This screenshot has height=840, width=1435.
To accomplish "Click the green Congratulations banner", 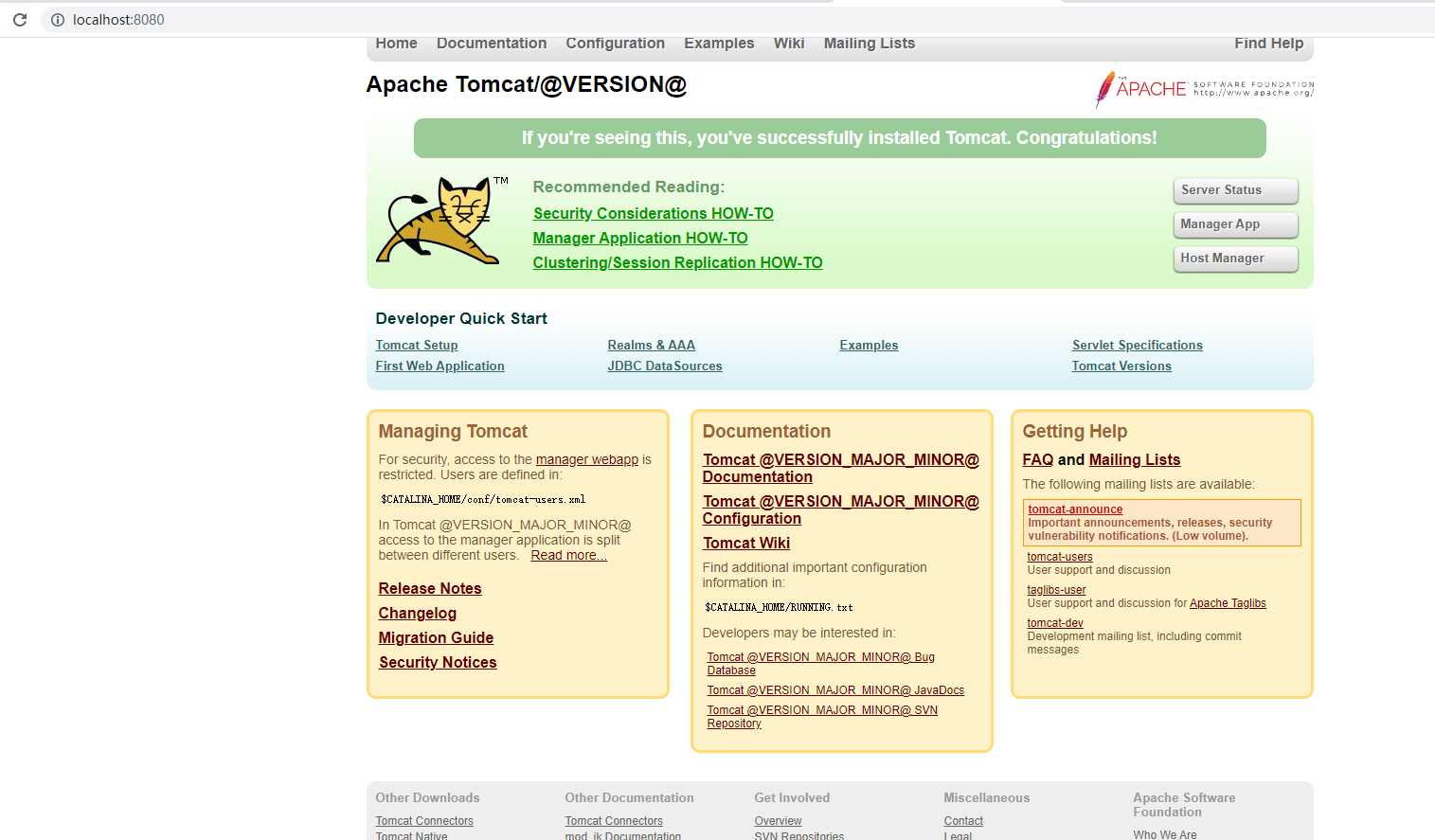I will coord(839,138).
